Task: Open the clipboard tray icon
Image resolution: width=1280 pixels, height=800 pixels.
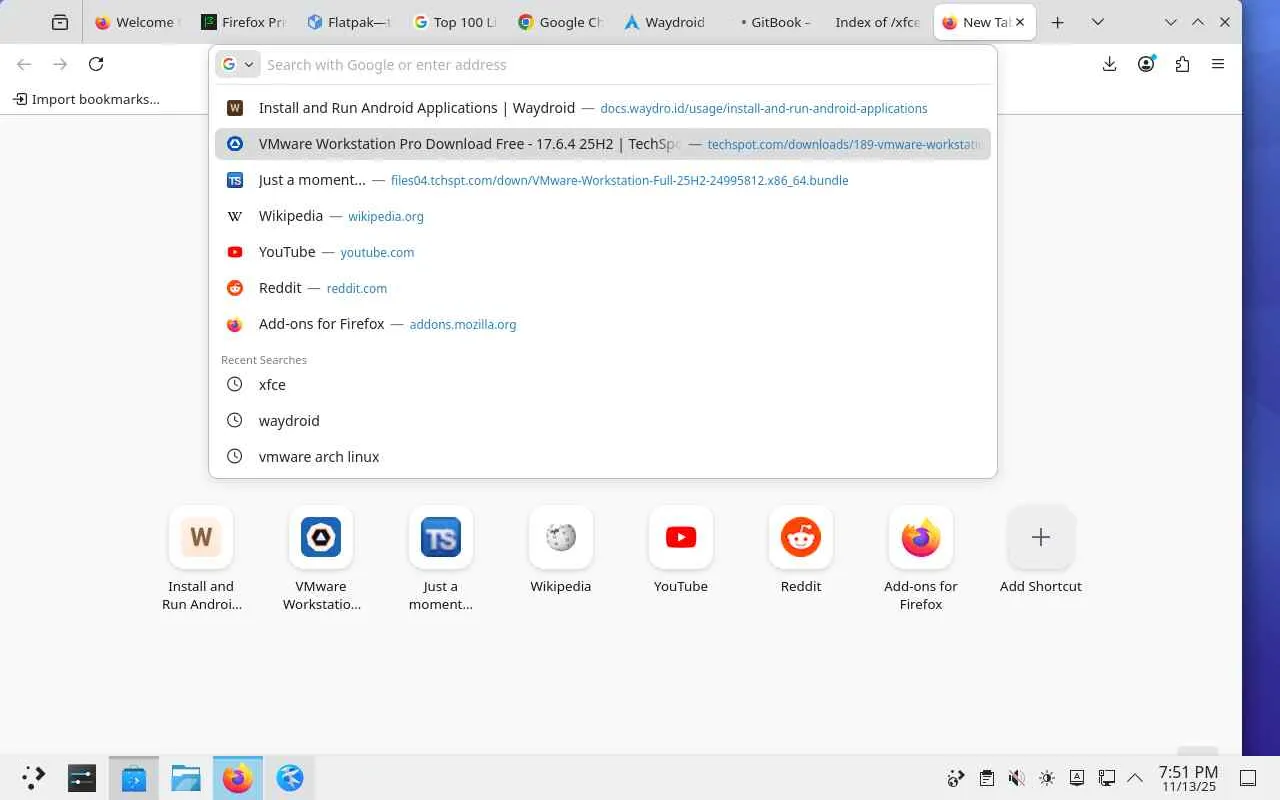Action: click(986, 778)
